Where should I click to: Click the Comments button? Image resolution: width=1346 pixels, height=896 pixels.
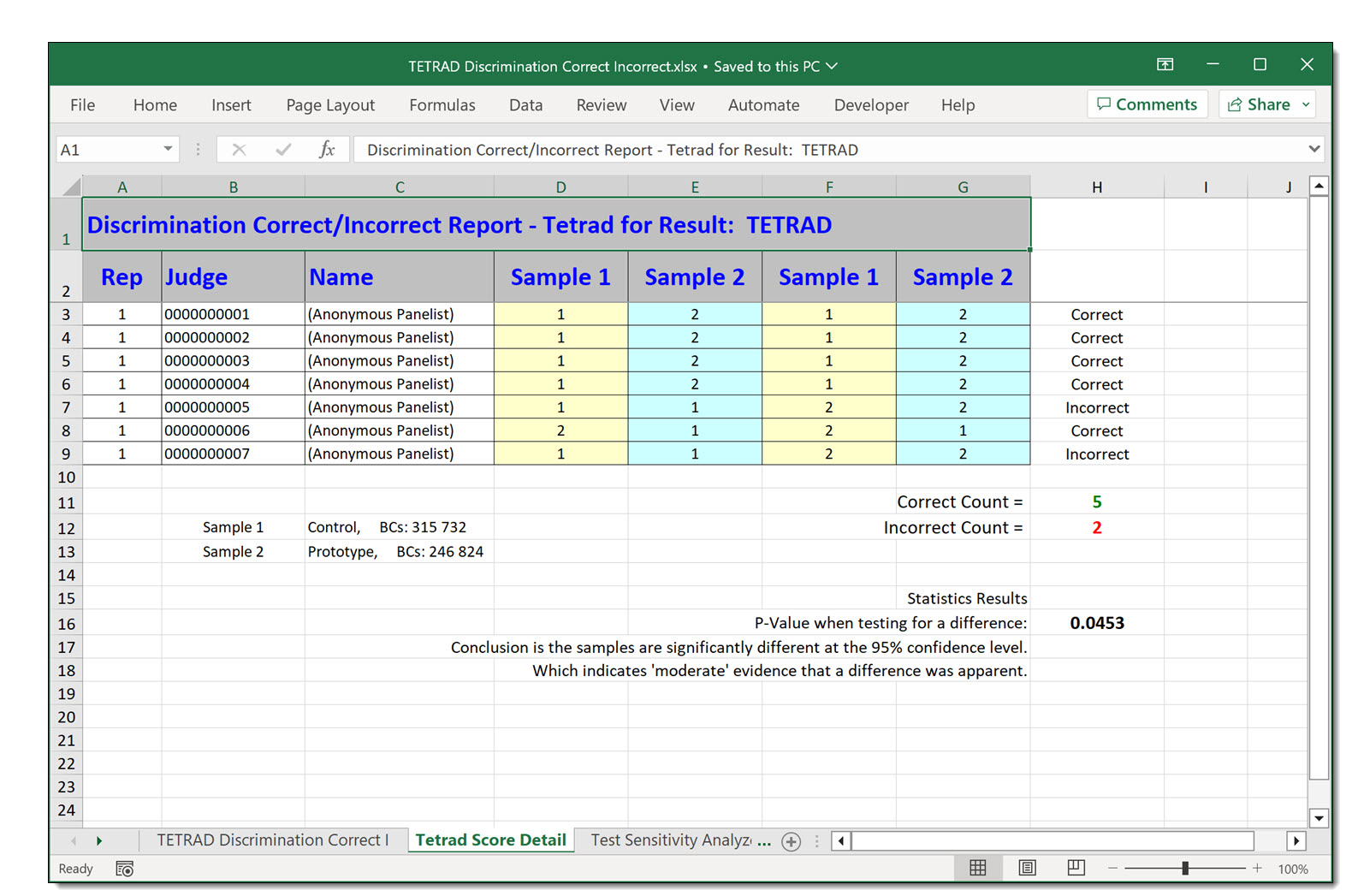coord(1147,104)
